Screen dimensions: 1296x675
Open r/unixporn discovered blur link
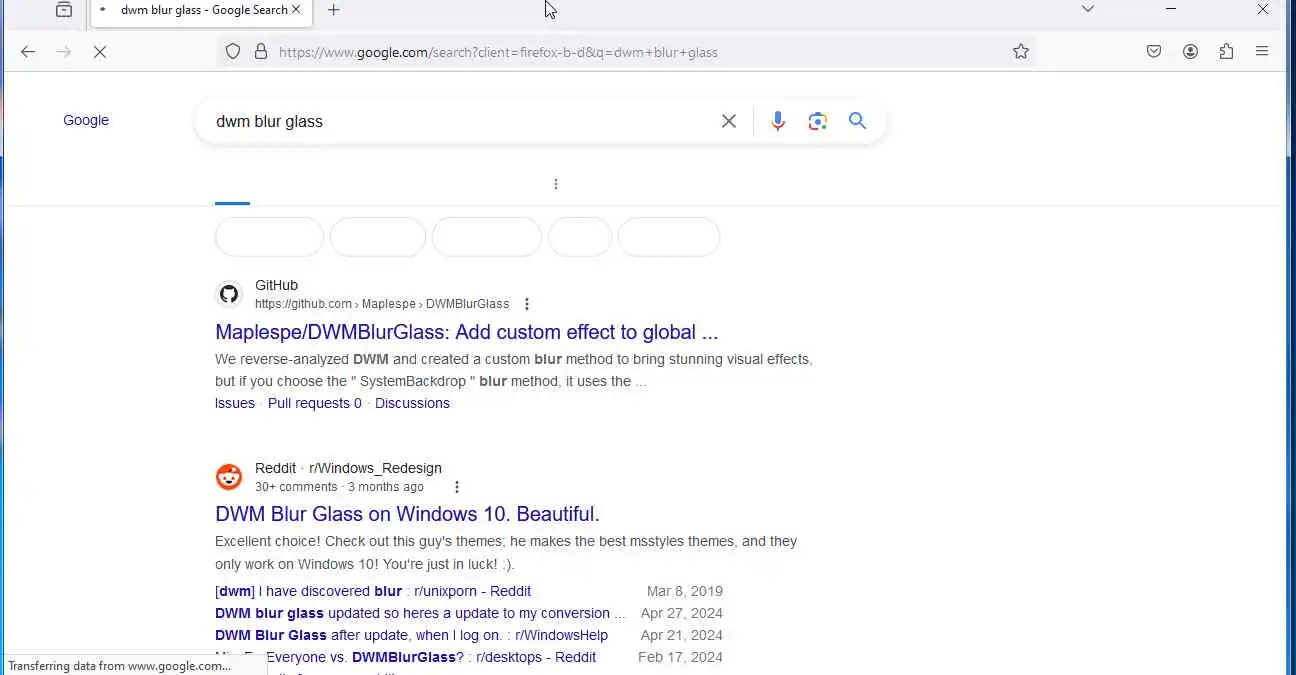373,591
